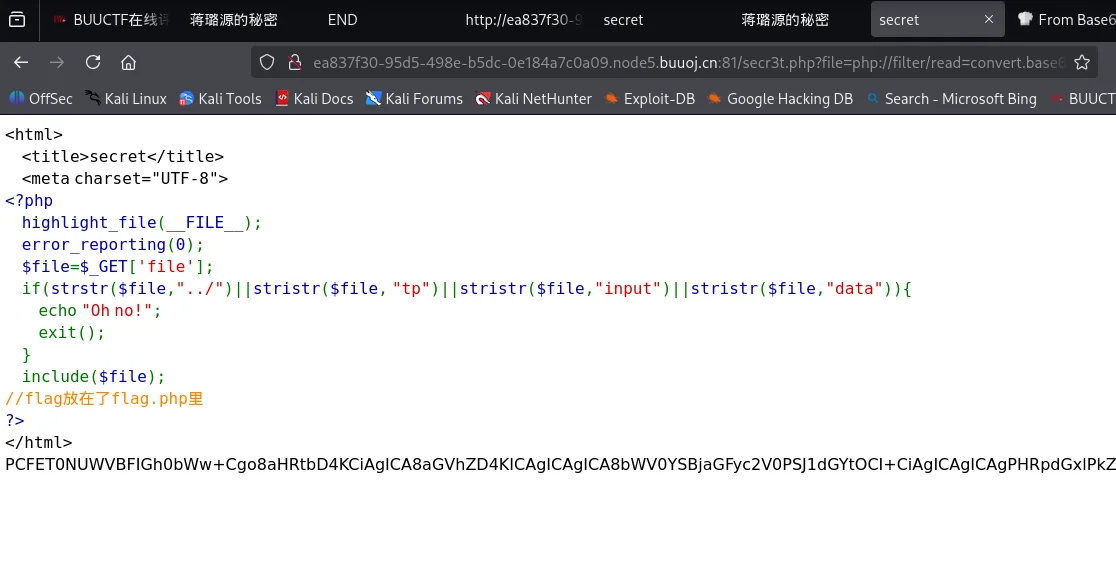Image resolution: width=1116 pixels, height=571 pixels.
Task: Open Search - Microsoft Bing bookmark
Action: click(951, 99)
